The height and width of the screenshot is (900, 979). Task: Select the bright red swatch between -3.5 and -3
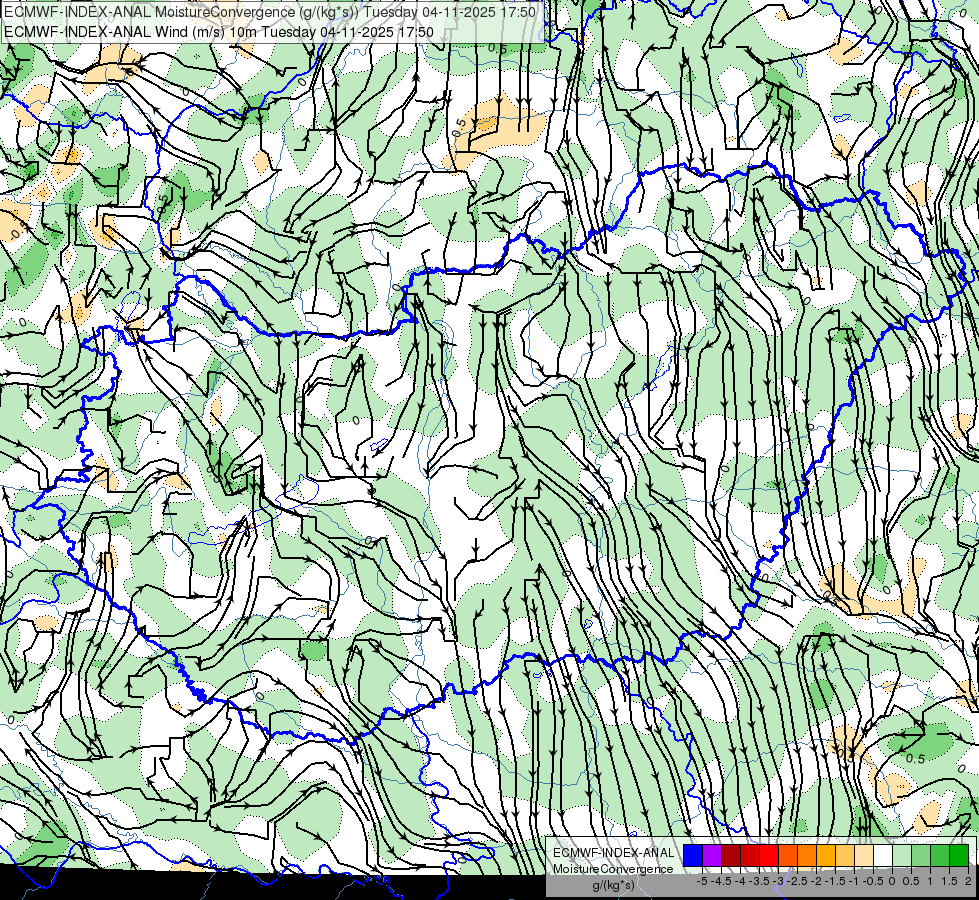coord(769,855)
